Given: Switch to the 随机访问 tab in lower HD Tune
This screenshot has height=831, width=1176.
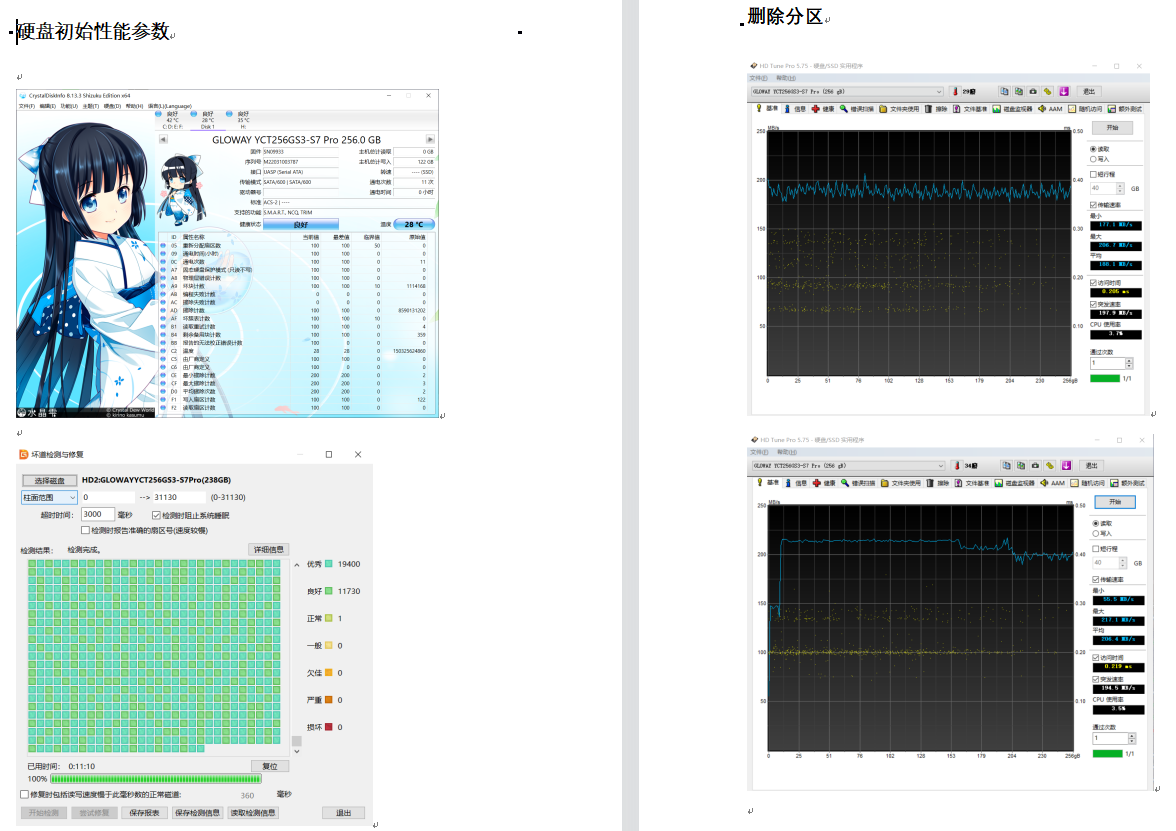Looking at the screenshot, I should [1087, 483].
